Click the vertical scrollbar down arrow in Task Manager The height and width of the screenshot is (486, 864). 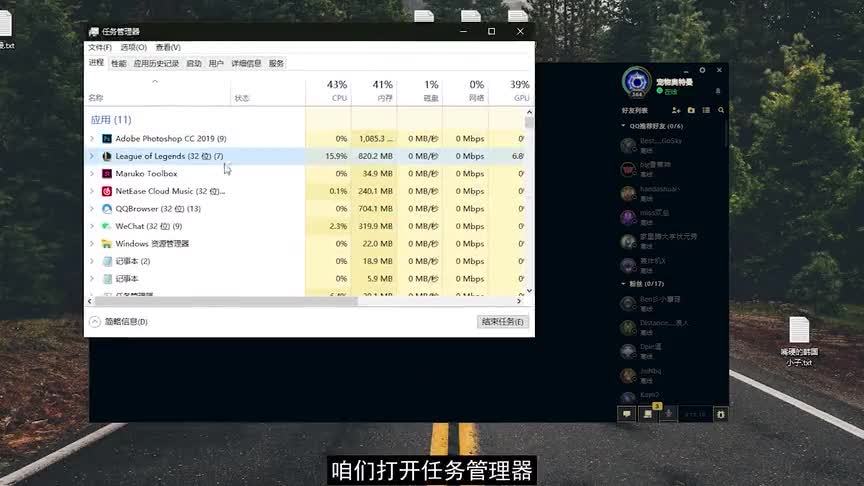click(529, 290)
